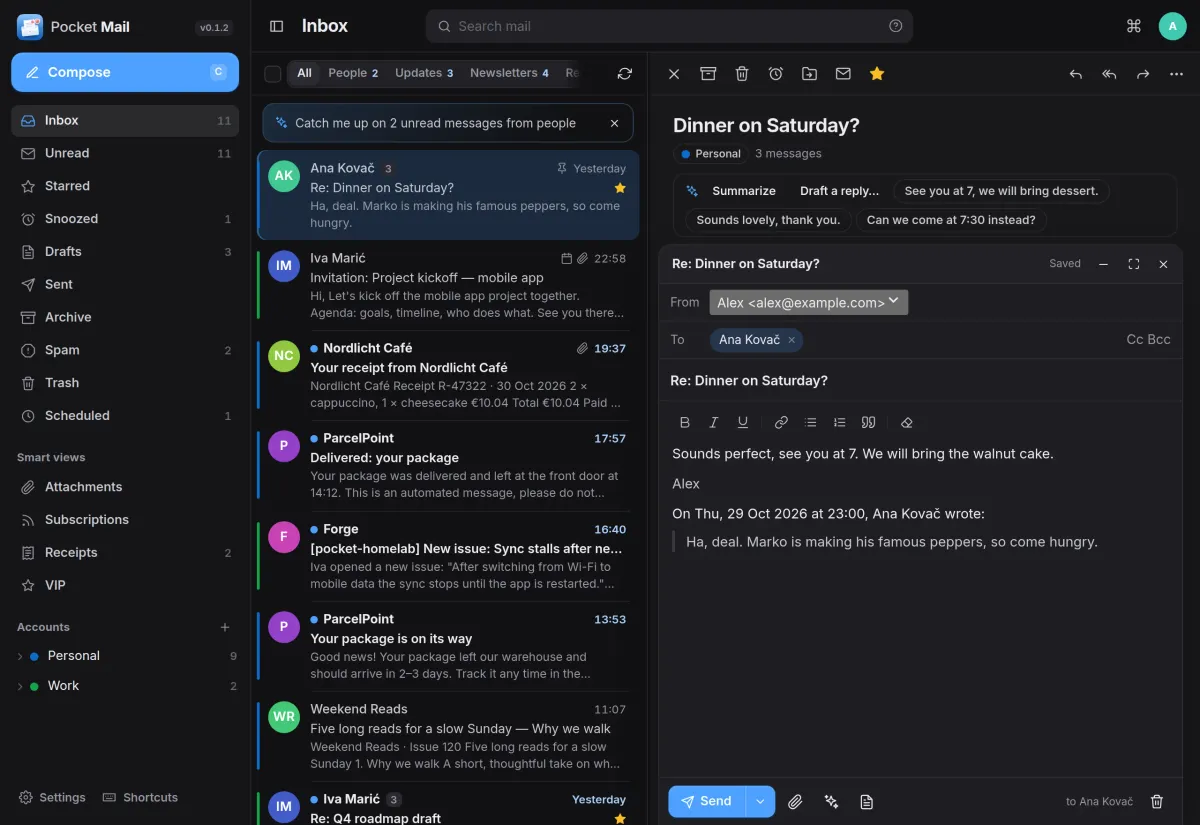Toggle bold formatting
The height and width of the screenshot is (825, 1200).
[685, 422]
